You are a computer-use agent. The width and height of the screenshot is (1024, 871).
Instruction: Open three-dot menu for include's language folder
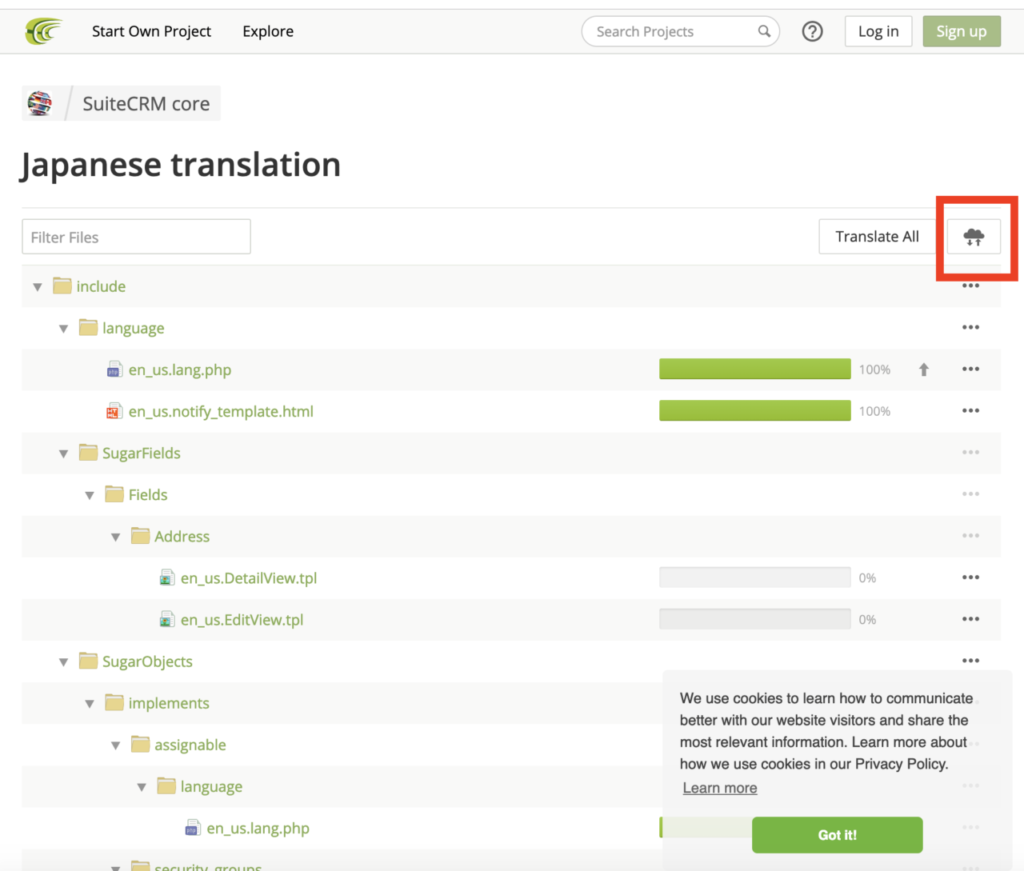coord(970,327)
